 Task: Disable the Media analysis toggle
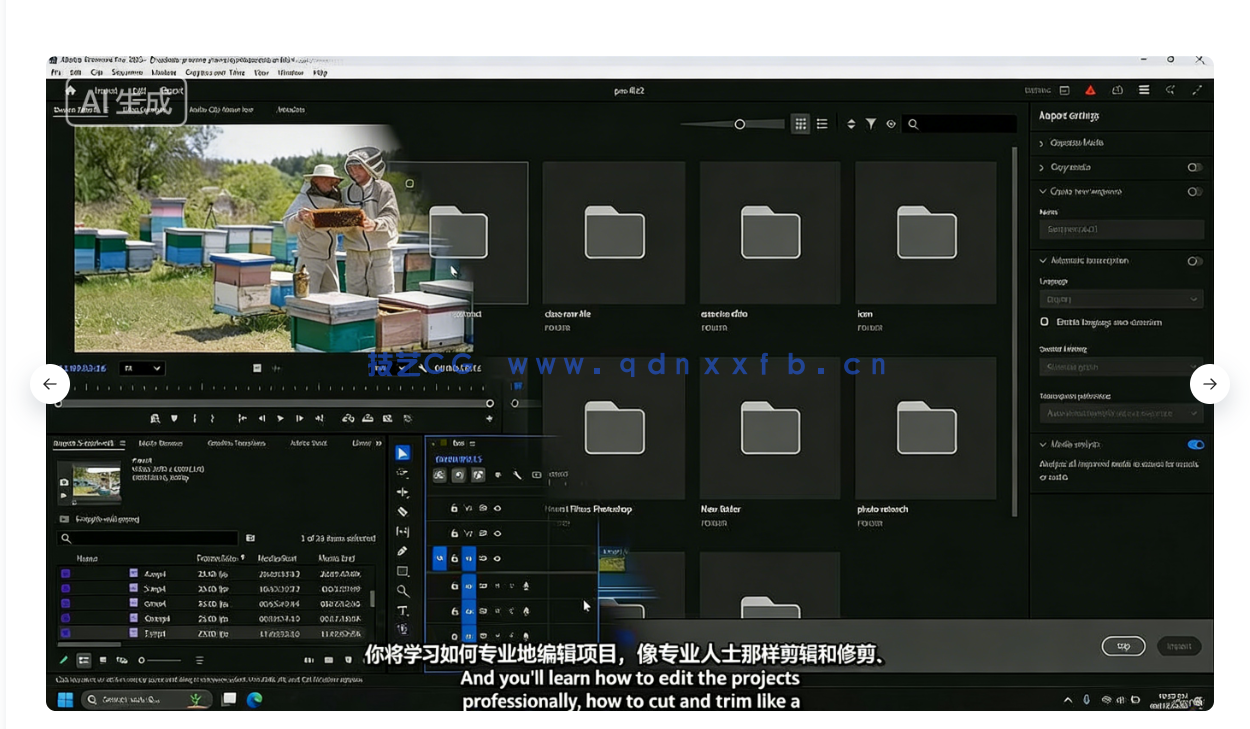(1197, 444)
